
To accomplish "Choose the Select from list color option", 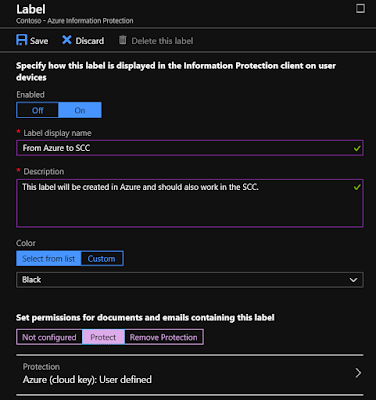I will point(49,259).
